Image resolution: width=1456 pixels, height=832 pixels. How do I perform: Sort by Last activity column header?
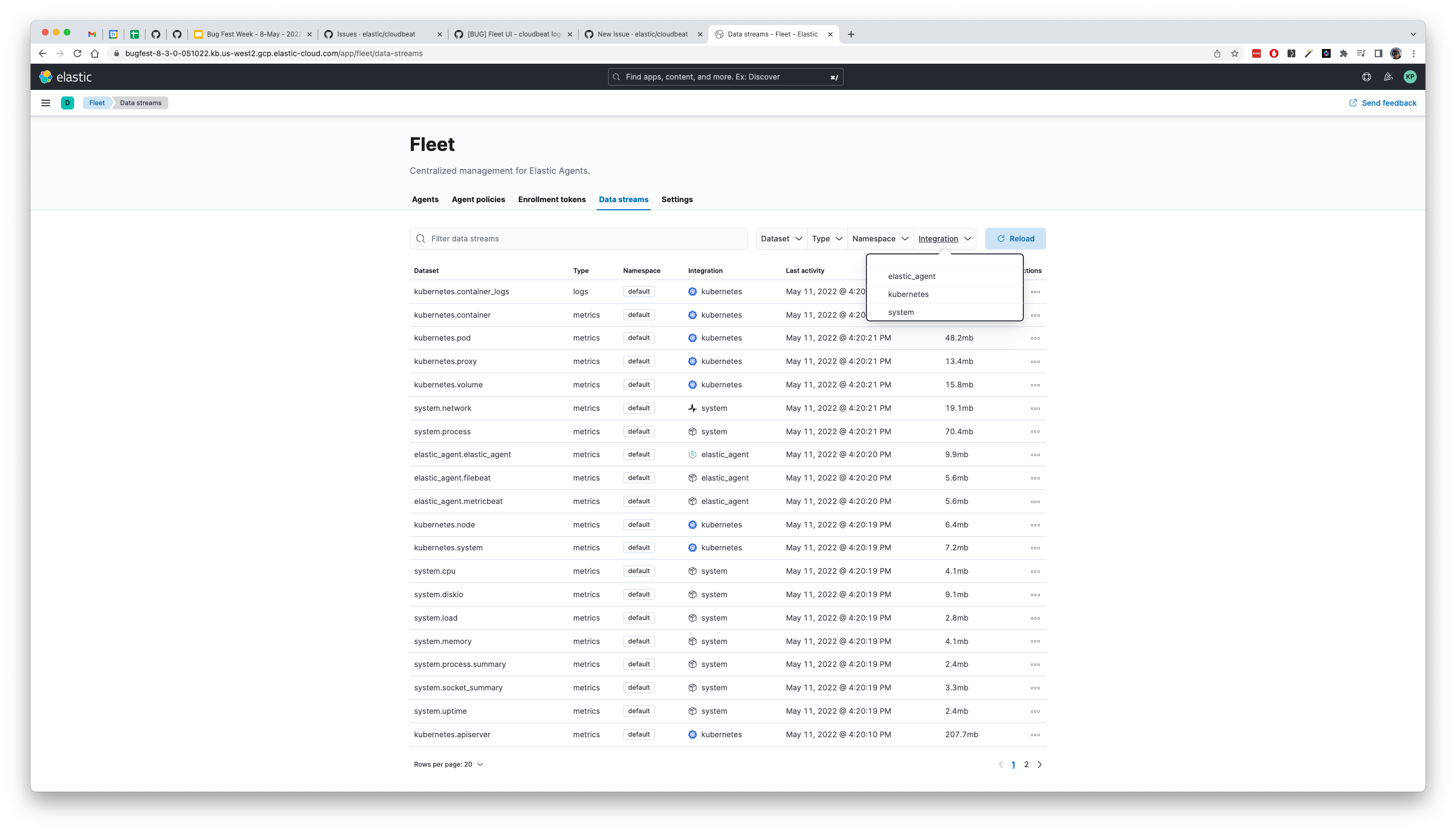tap(805, 271)
